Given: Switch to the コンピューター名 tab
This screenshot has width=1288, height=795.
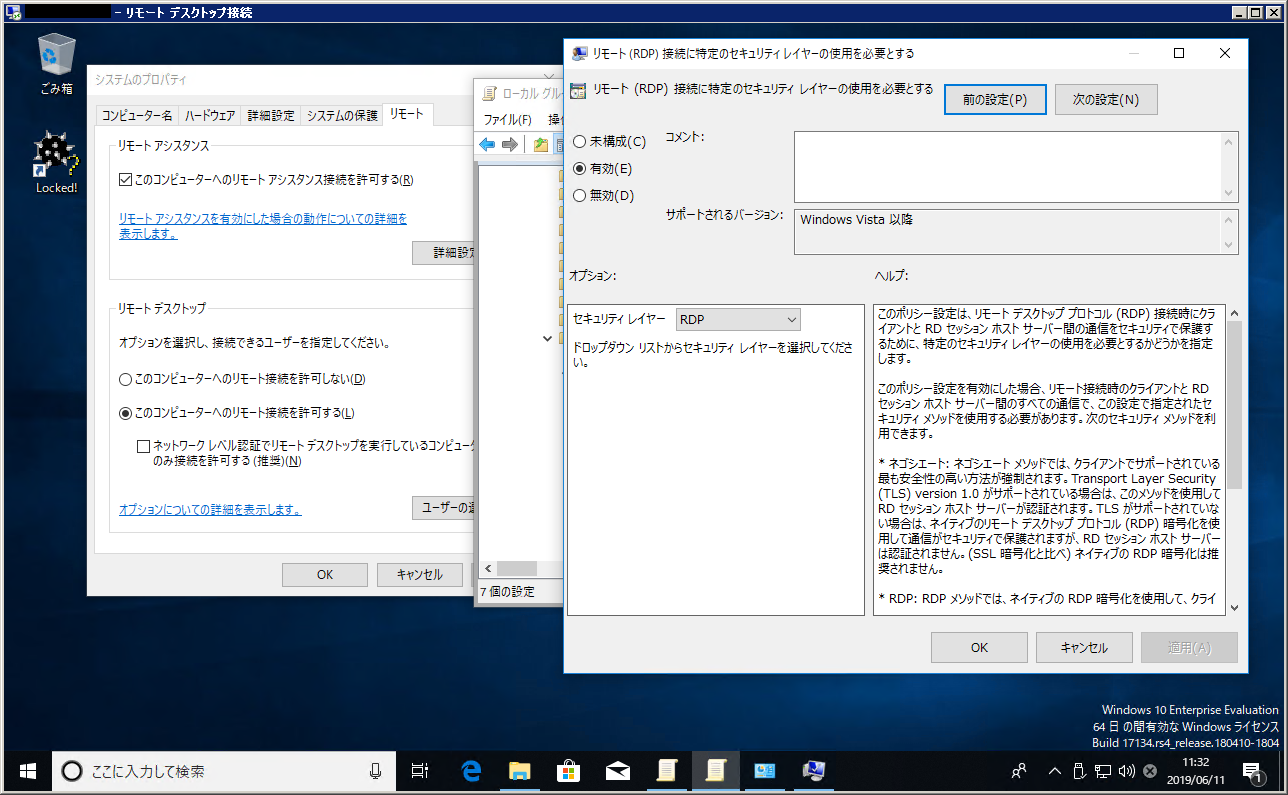Looking at the screenshot, I should pyautogui.click(x=137, y=116).
